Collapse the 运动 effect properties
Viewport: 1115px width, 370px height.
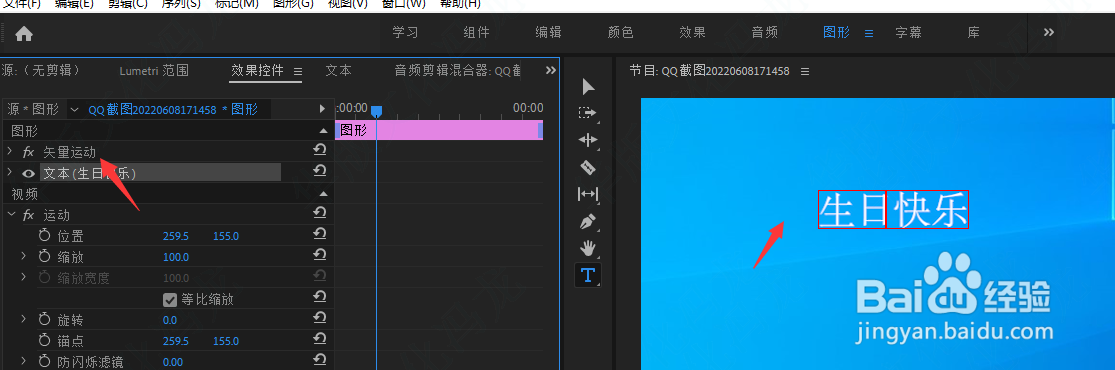pyautogui.click(x=10, y=214)
